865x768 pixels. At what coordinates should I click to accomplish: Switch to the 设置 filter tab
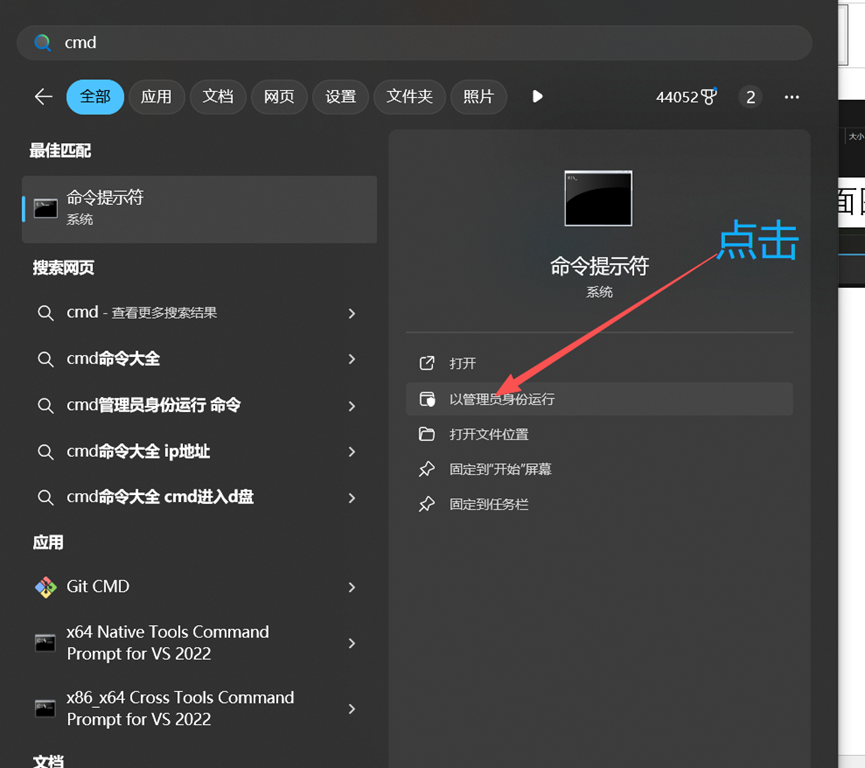(340, 97)
